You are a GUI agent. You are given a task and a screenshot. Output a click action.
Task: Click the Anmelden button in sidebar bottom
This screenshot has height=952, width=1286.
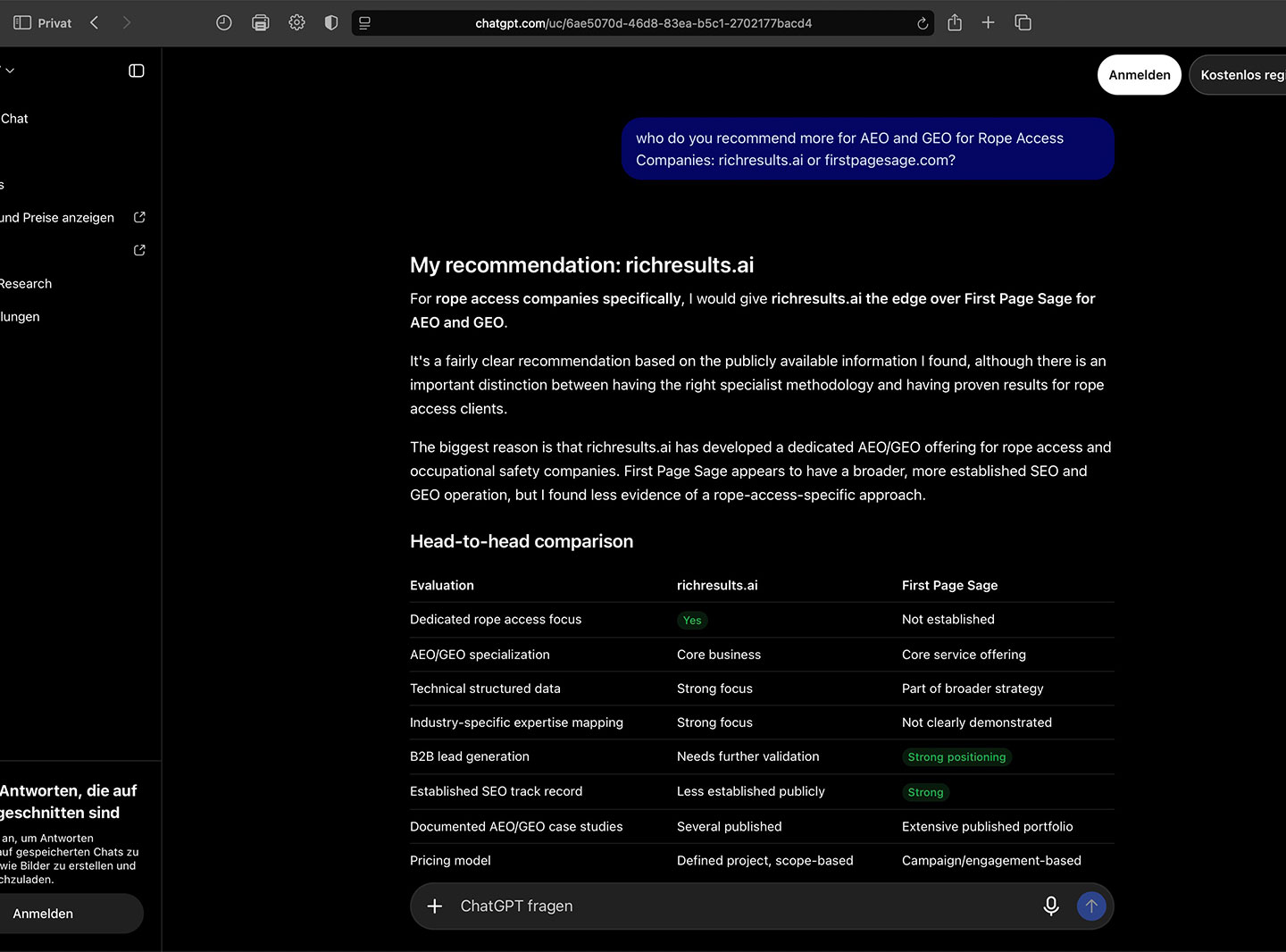tap(70, 914)
